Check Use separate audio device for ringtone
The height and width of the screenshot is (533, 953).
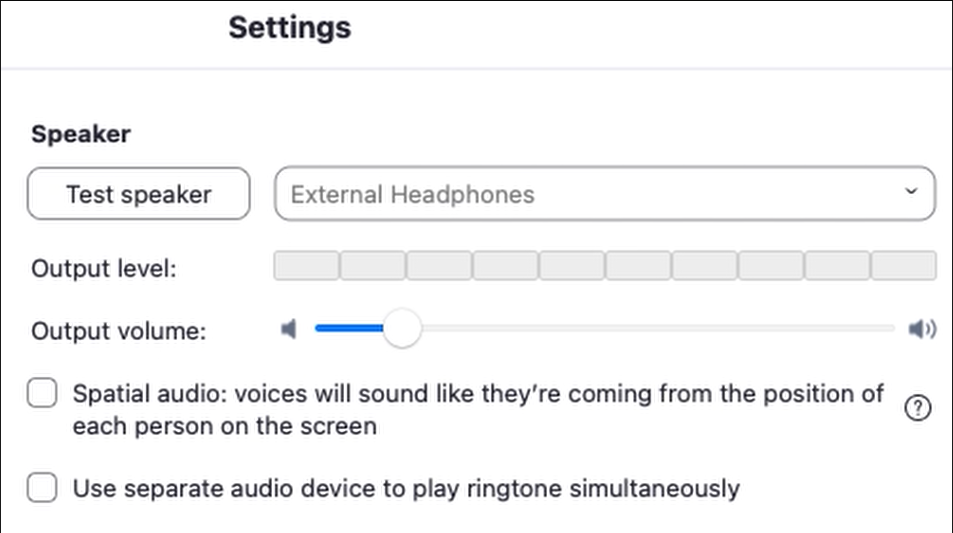pyautogui.click(x=42, y=488)
